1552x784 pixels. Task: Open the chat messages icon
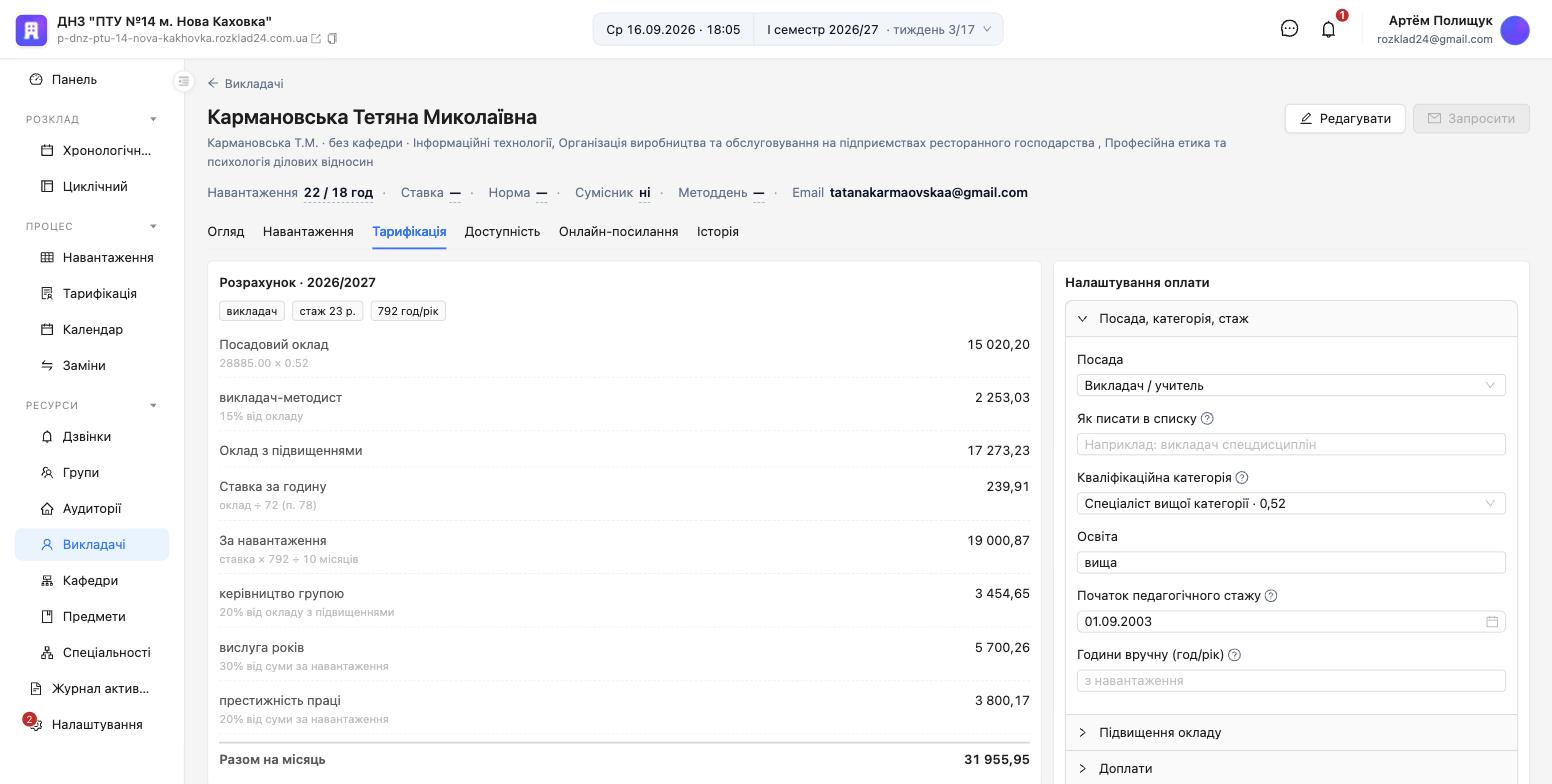coord(1289,29)
